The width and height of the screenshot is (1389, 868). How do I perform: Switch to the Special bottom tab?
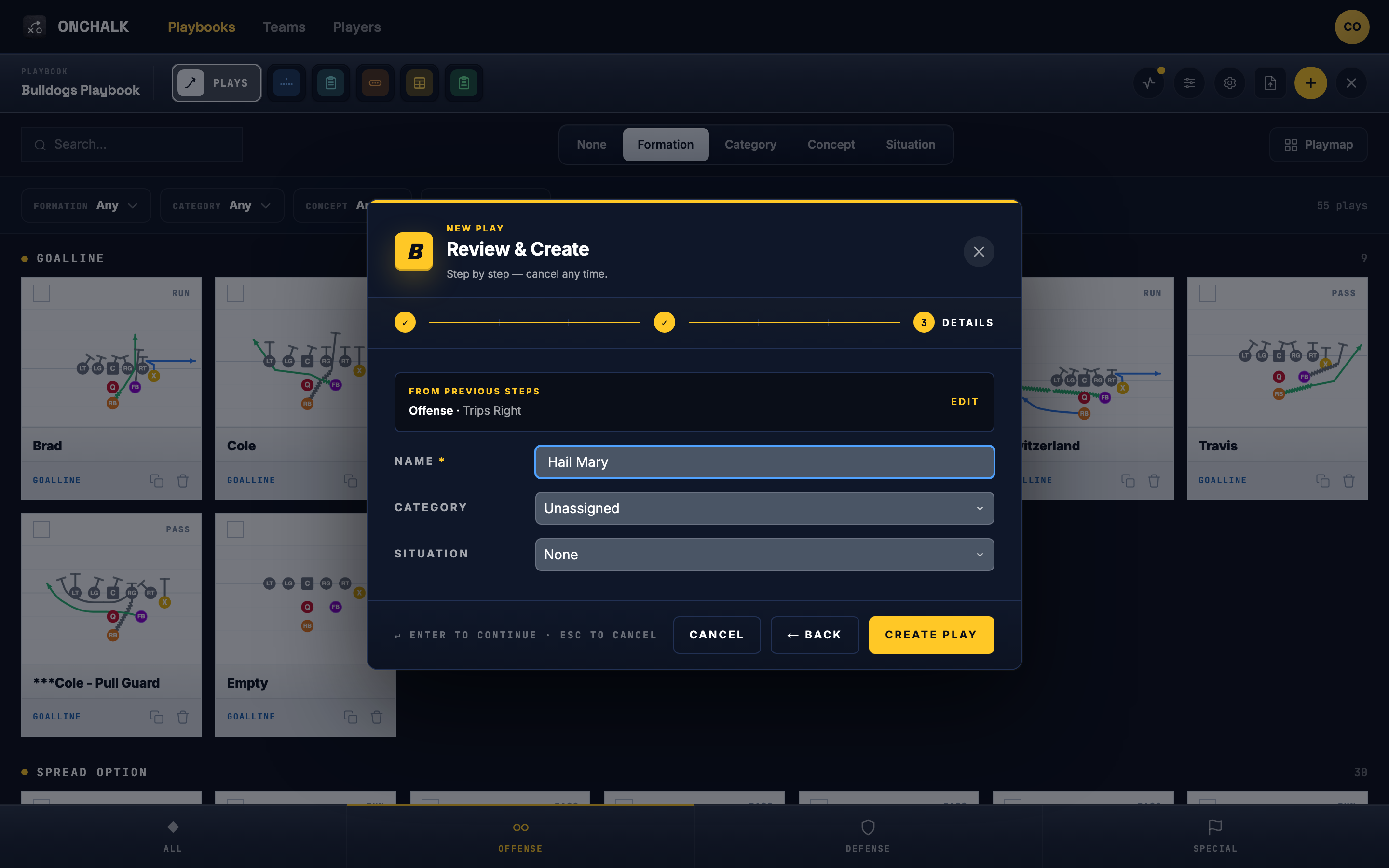1215,837
